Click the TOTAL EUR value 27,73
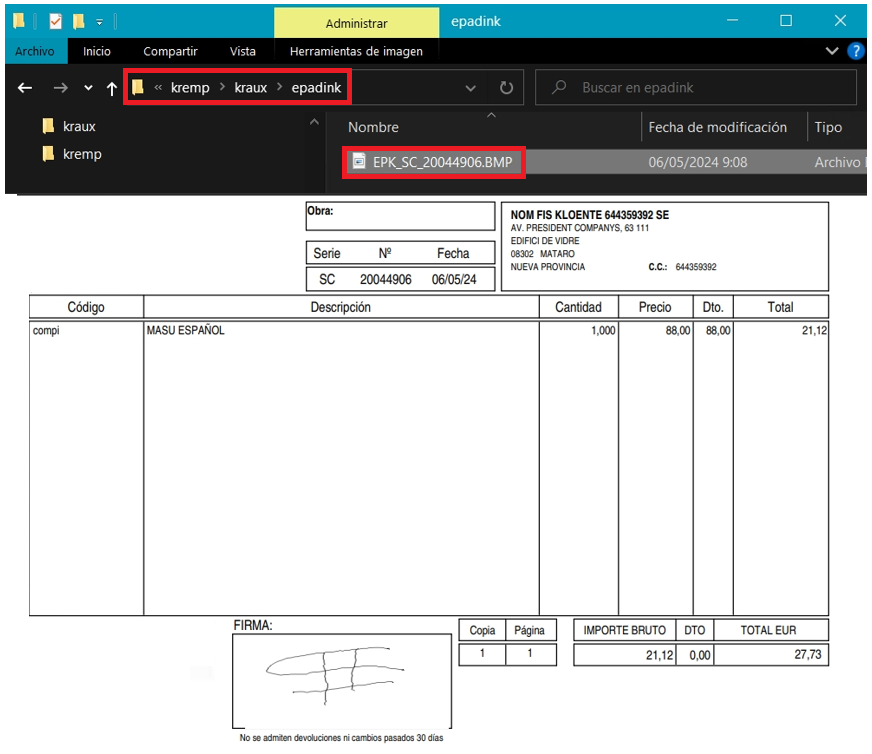Viewport: 872px width, 754px height. [x=807, y=654]
